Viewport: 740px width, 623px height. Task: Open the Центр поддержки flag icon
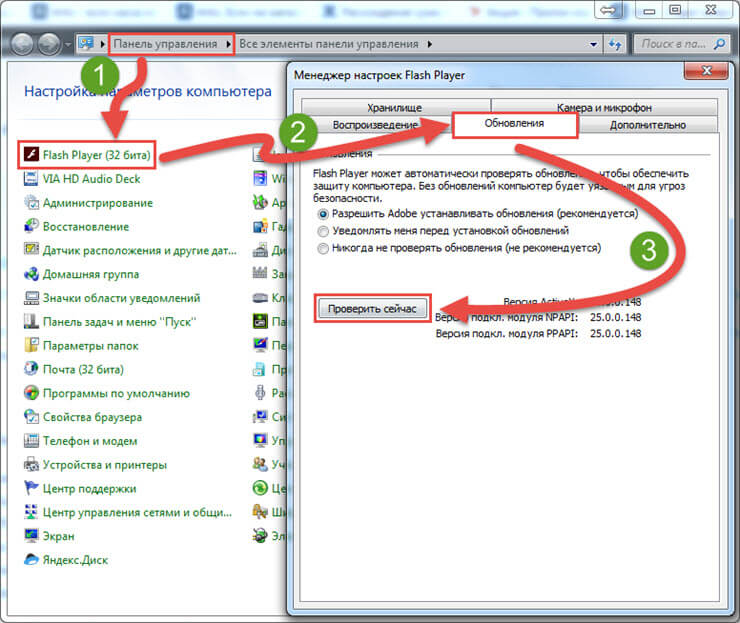[x=32, y=488]
